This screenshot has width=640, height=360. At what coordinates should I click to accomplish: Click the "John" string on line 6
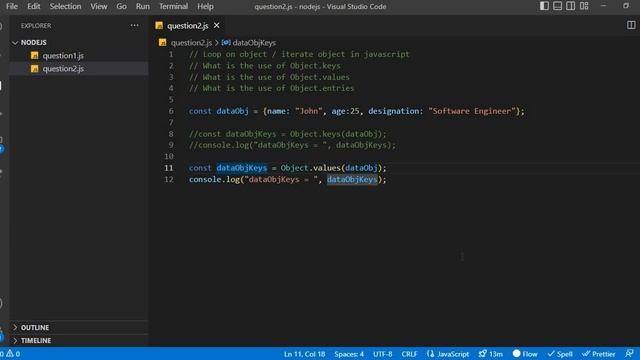309,111
